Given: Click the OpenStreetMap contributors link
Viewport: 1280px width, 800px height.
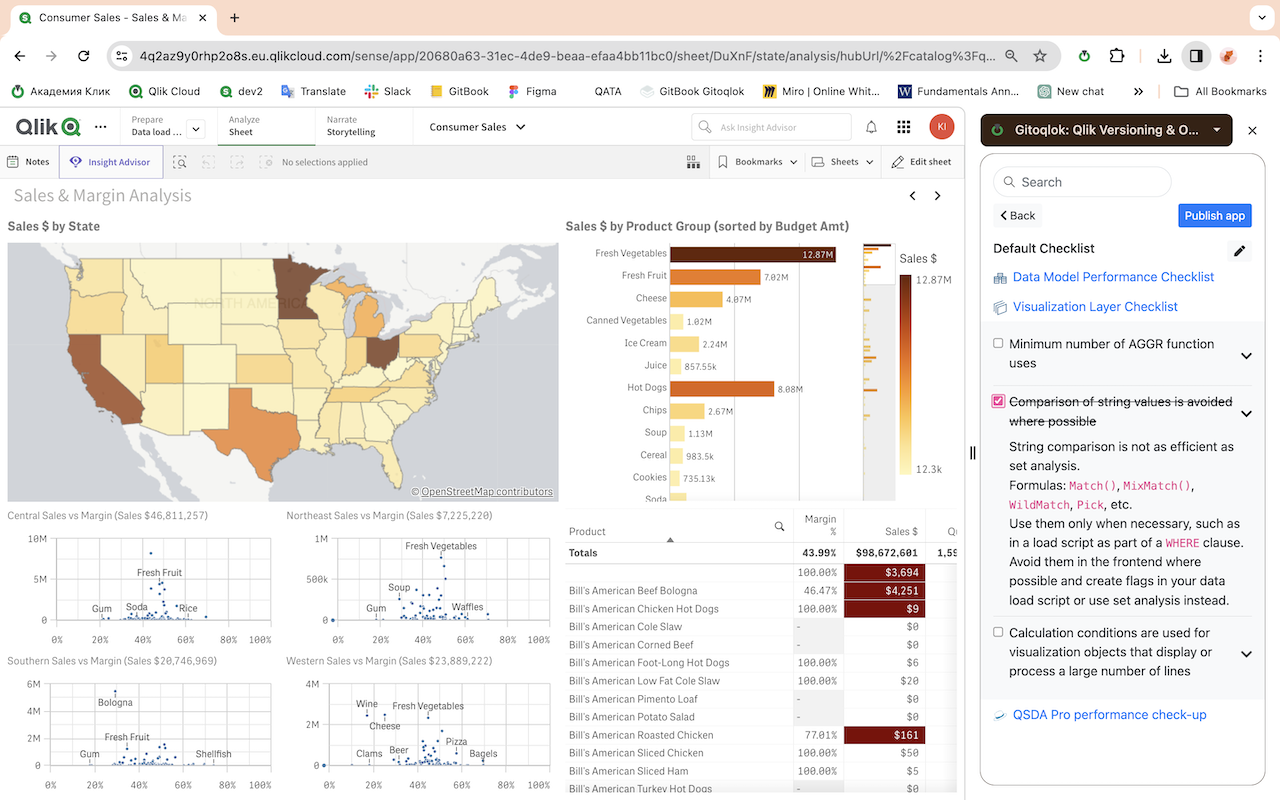Looking at the screenshot, I should (486, 491).
